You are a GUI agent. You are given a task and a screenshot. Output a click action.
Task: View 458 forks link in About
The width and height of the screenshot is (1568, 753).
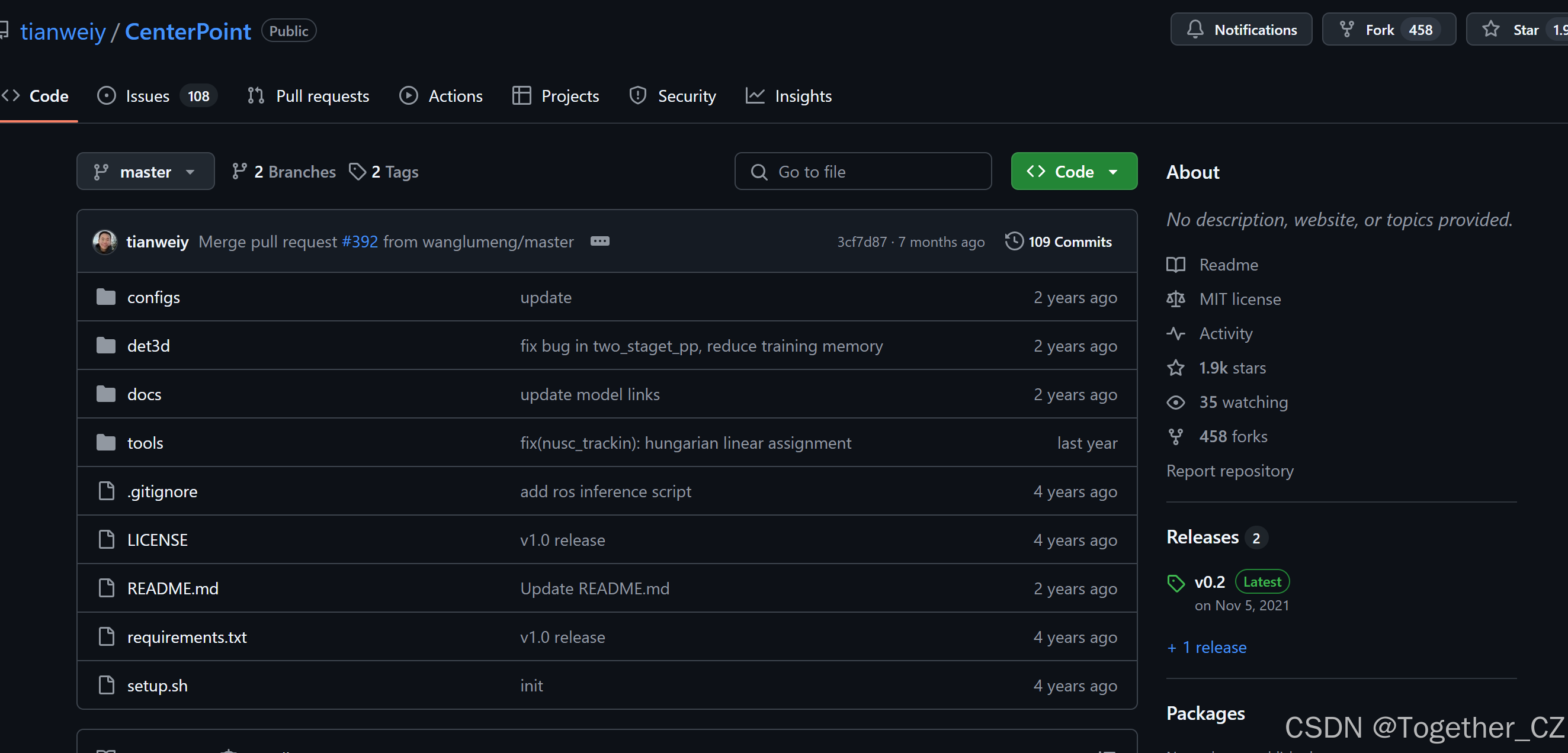(1217, 437)
